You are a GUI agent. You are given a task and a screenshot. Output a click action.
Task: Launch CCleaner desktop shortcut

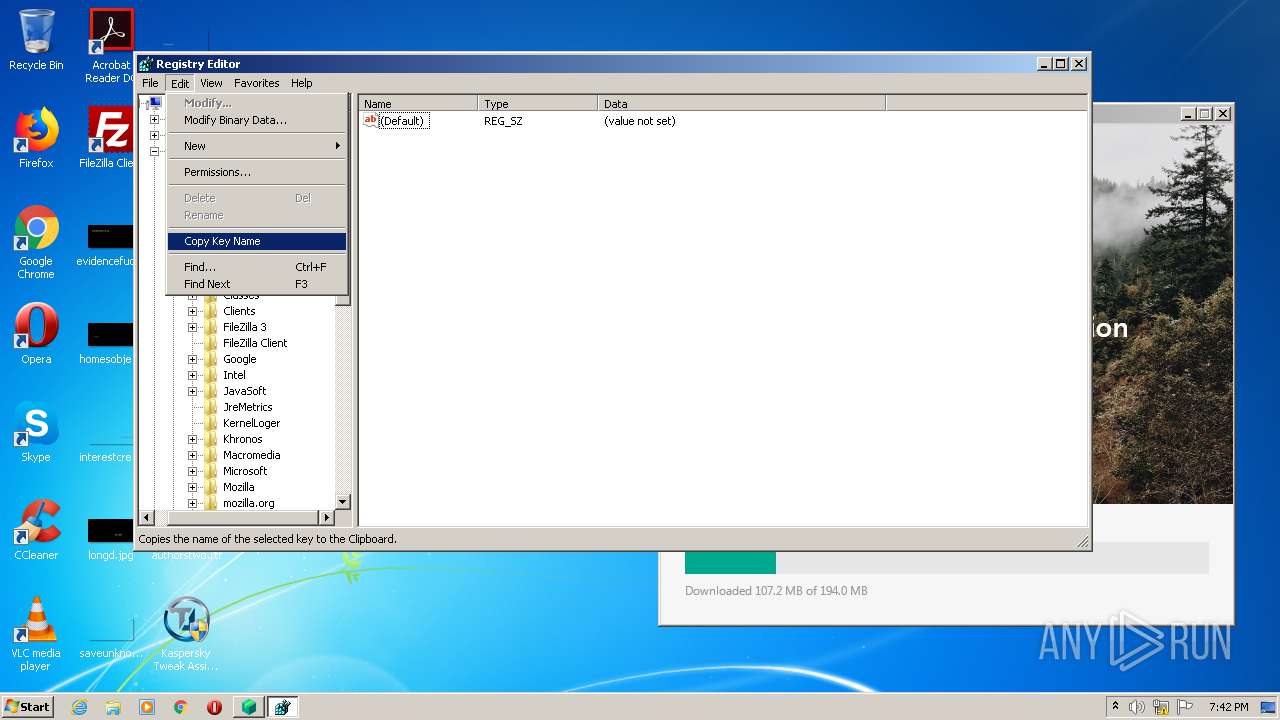[x=36, y=530]
